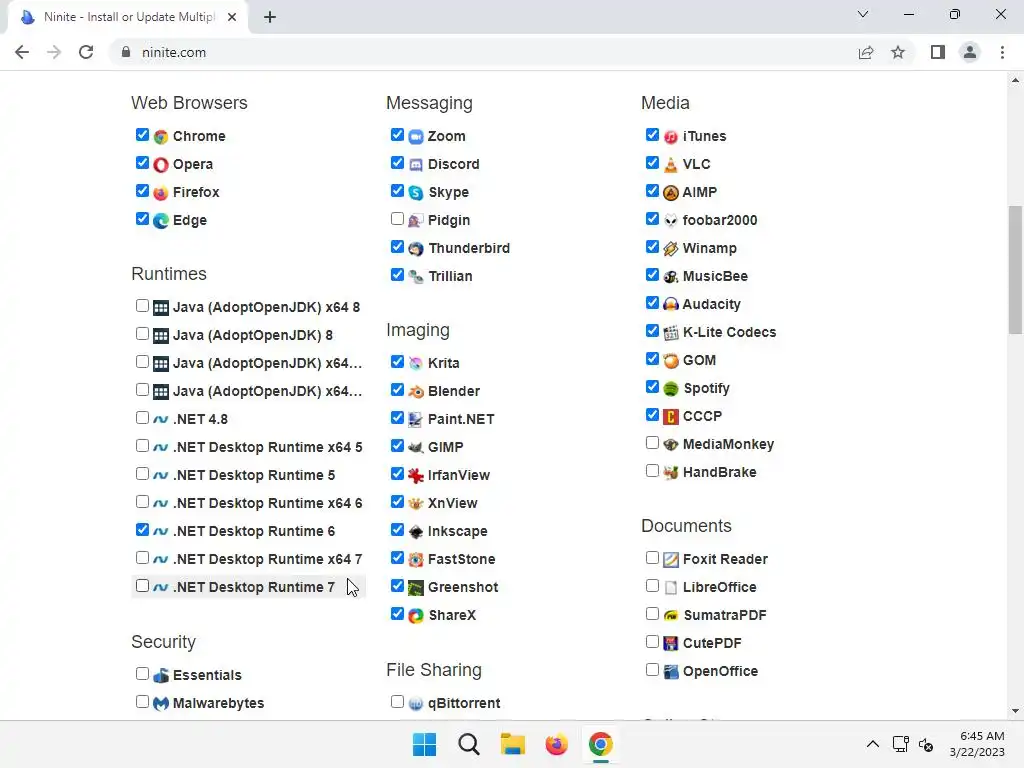Viewport: 1024px width, 768px height.
Task: Uncheck .NET Desktop Runtime 6 checkbox
Action: click(142, 530)
